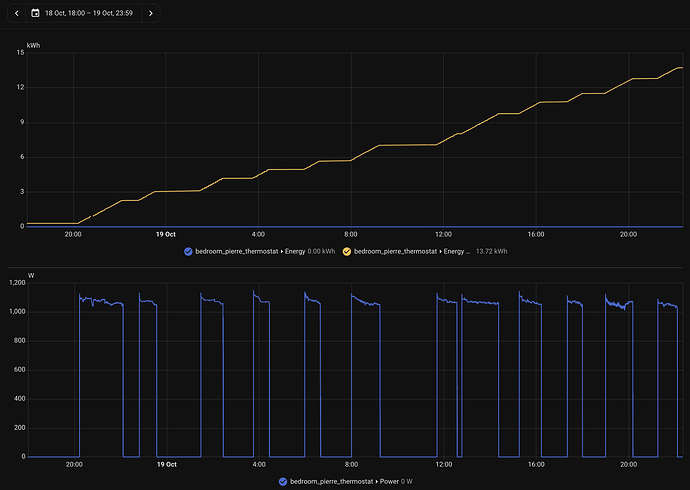Go to previous date range arrow

click(17, 13)
